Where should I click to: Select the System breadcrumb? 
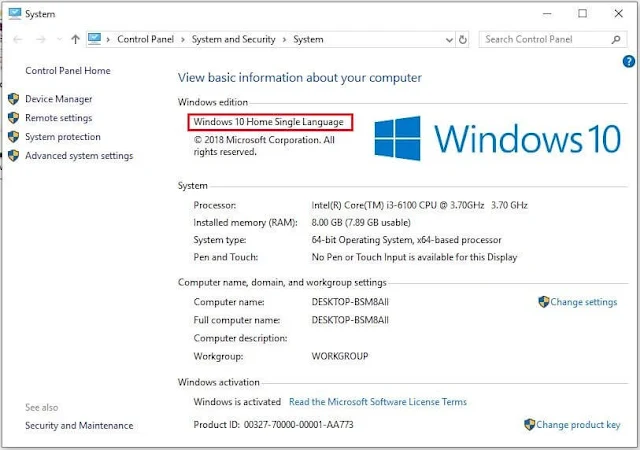[308, 39]
